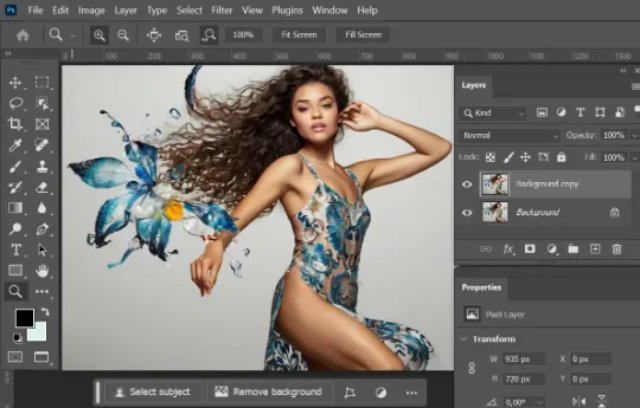The image size is (640, 408).
Task: Click the foreground black color swatch
Action: pyautogui.click(x=24, y=317)
